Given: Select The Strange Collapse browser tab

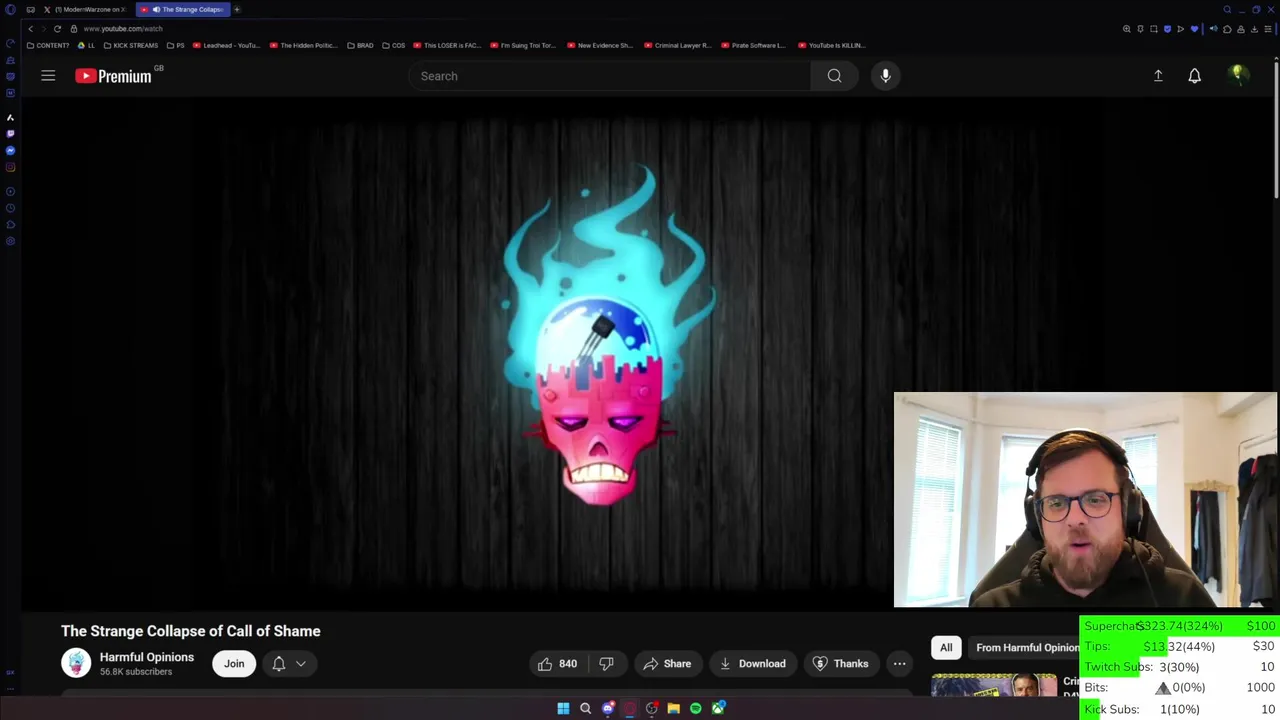Looking at the screenshot, I should 182,9.
